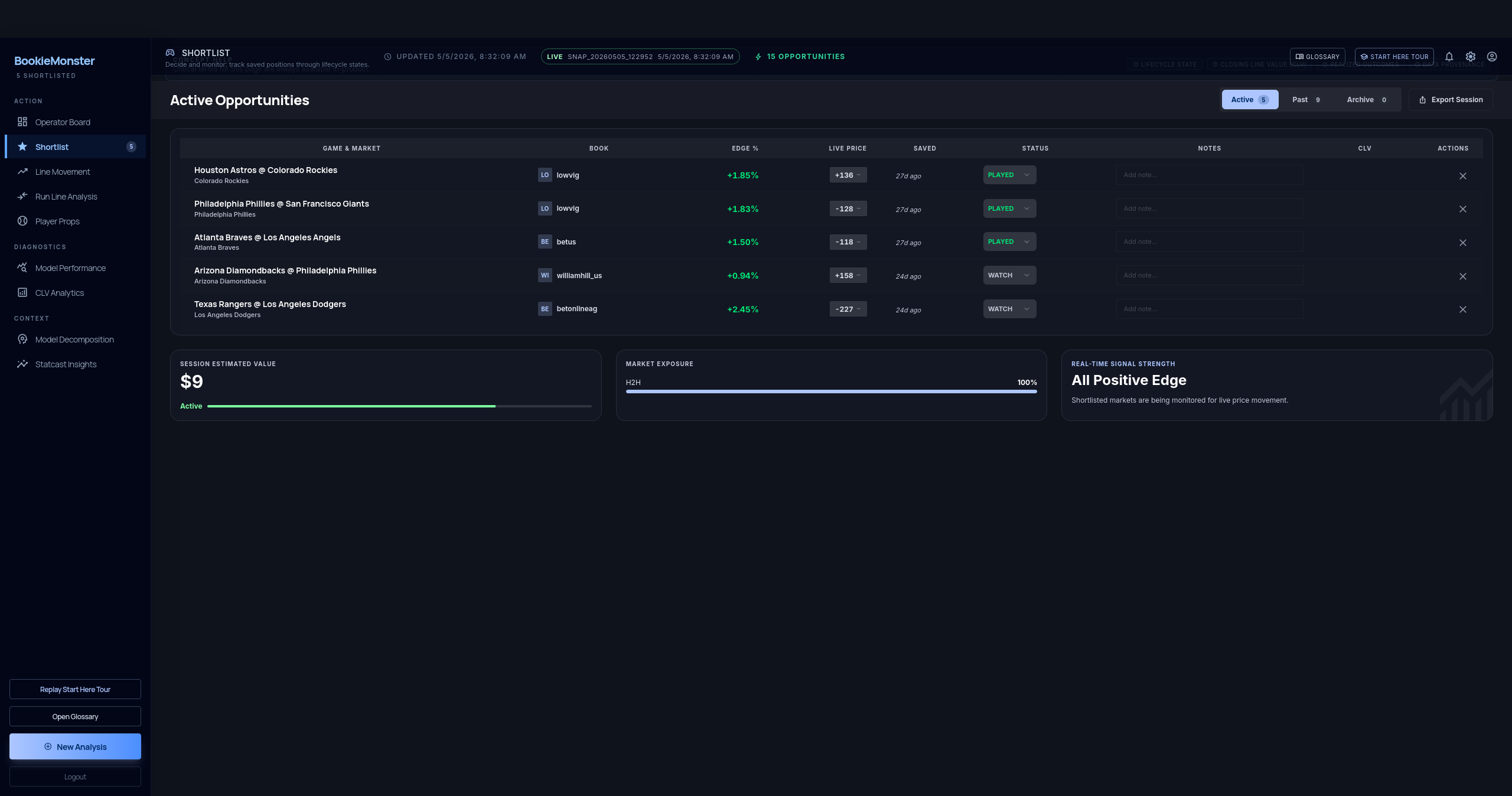The width and height of the screenshot is (1512, 796).
Task: Click the Operator Board grid icon
Action: (22, 122)
